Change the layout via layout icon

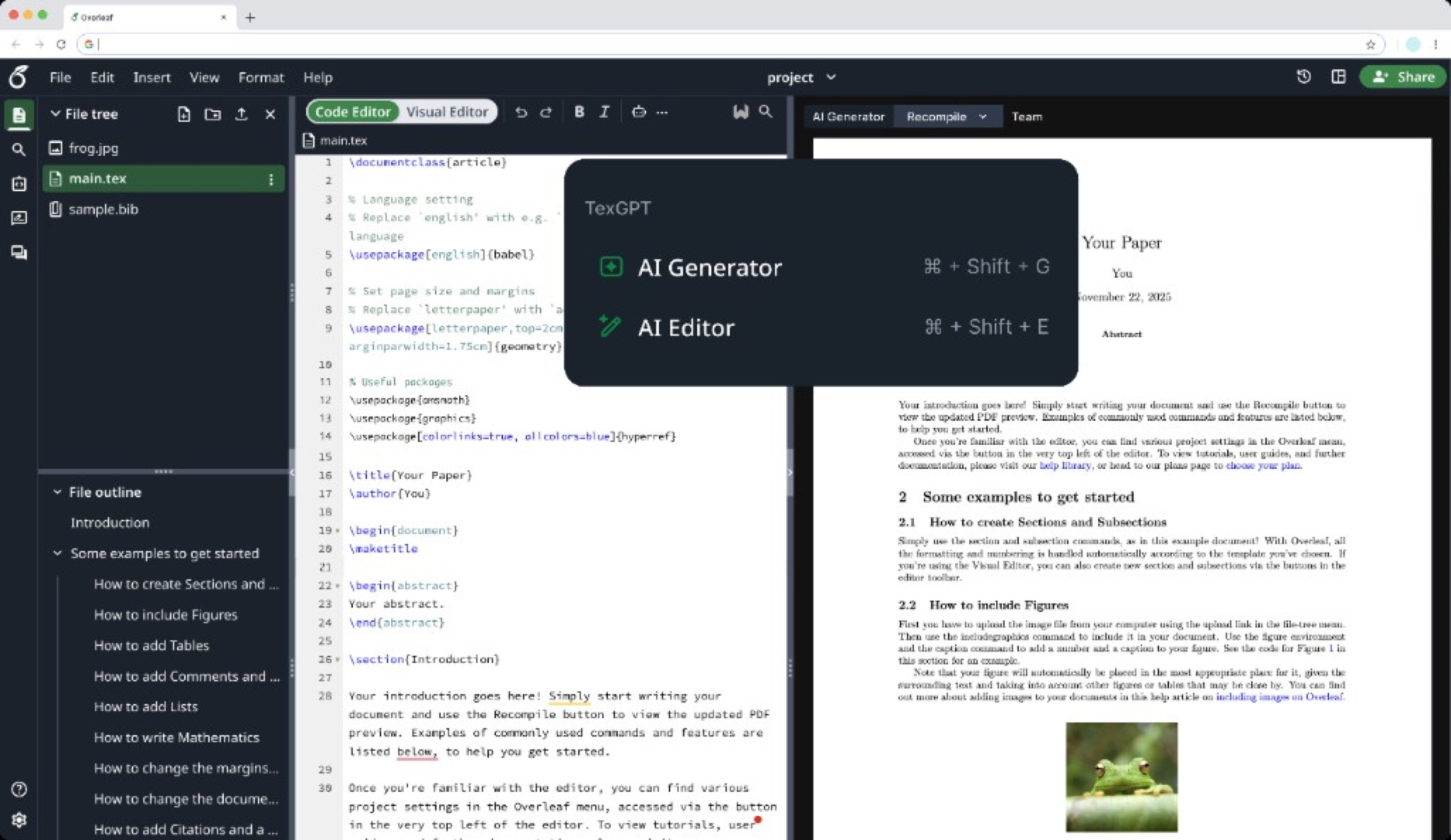tap(1338, 76)
